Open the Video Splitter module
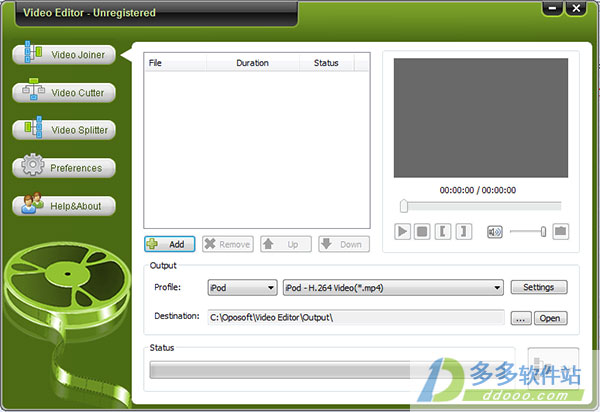This screenshot has width=600, height=412. click(64, 130)
